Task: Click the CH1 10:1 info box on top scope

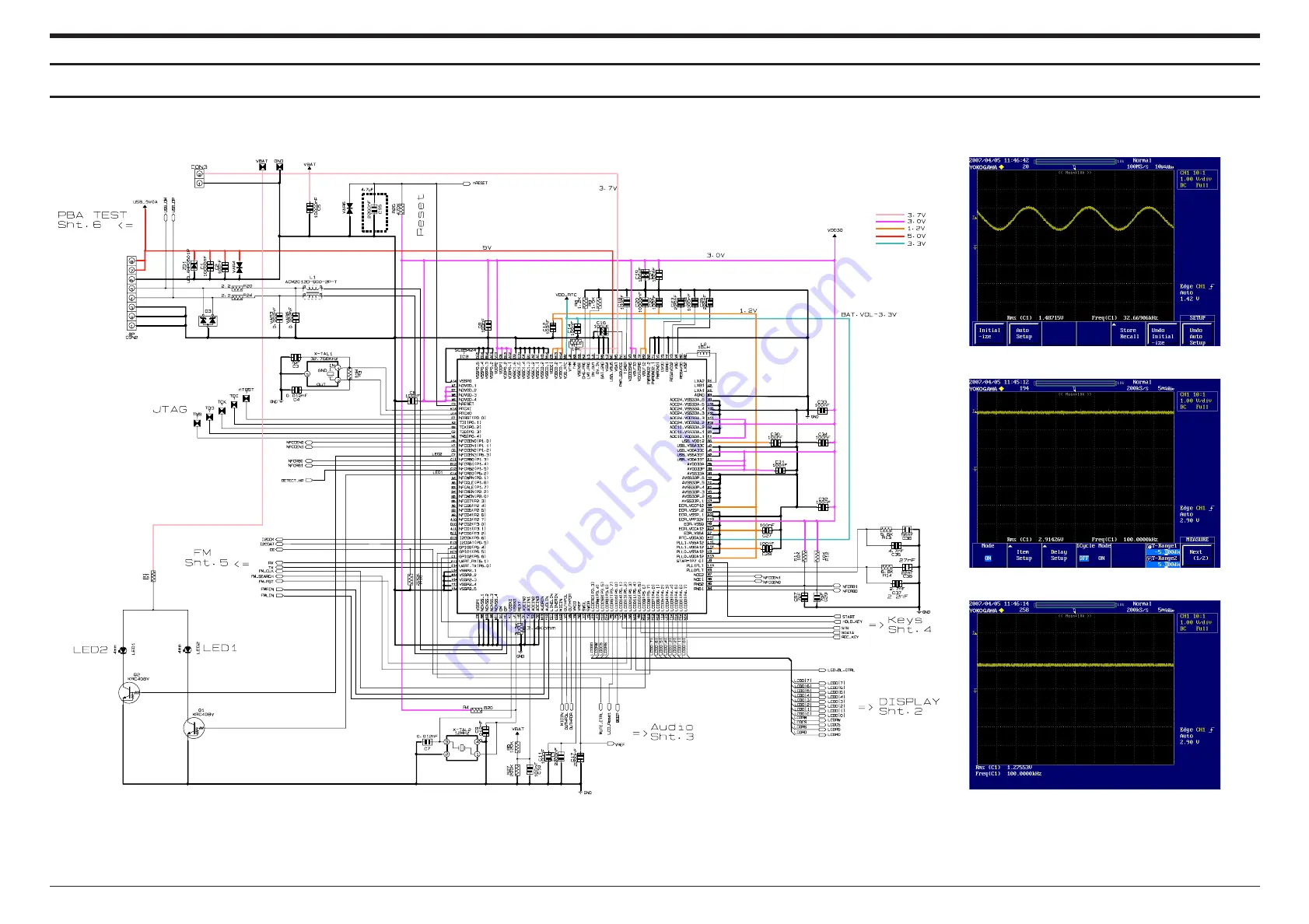Action: point(1196,180)
